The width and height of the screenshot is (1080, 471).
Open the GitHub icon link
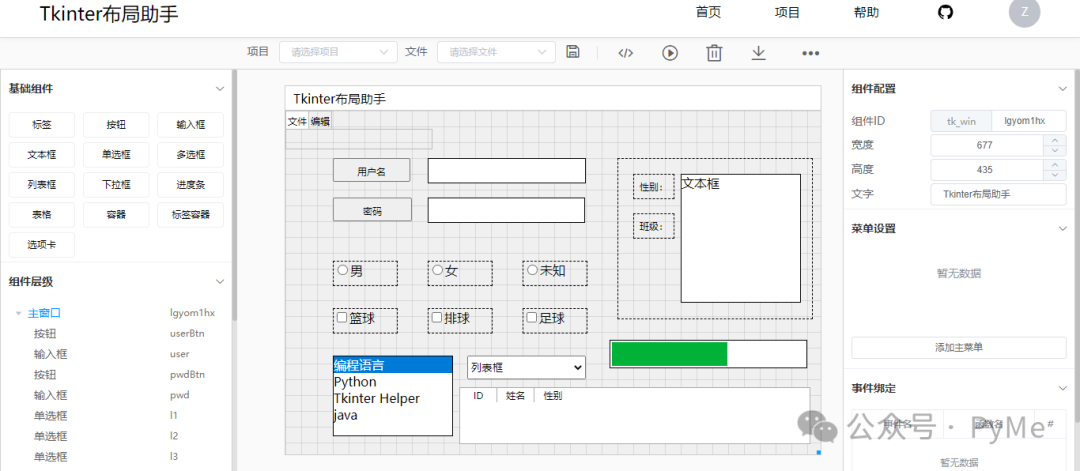pos(945,13)
